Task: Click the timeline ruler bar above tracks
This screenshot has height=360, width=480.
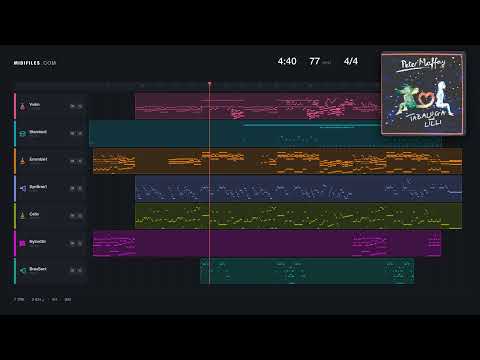Action: [197, 85]
